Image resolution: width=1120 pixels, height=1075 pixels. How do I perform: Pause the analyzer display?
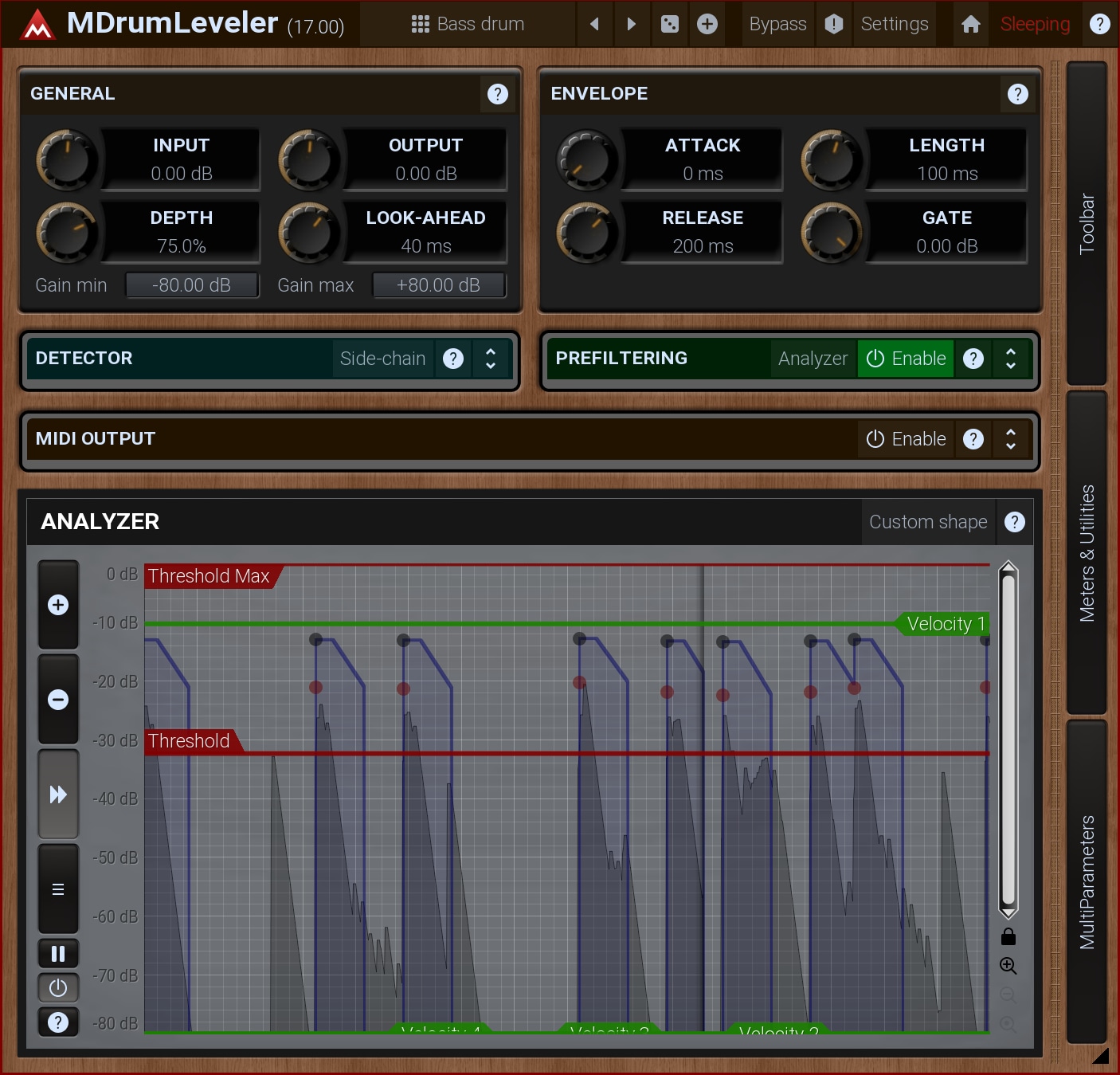pyautogui.click(x=58, y=954)
